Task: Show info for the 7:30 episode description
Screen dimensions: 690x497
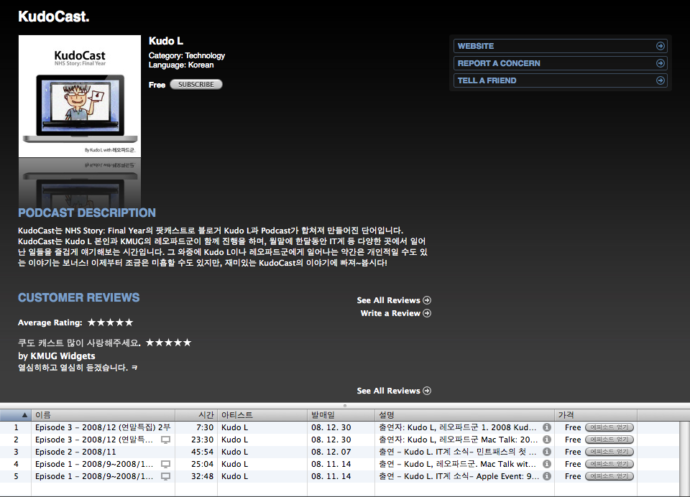Action: (547, 427)
